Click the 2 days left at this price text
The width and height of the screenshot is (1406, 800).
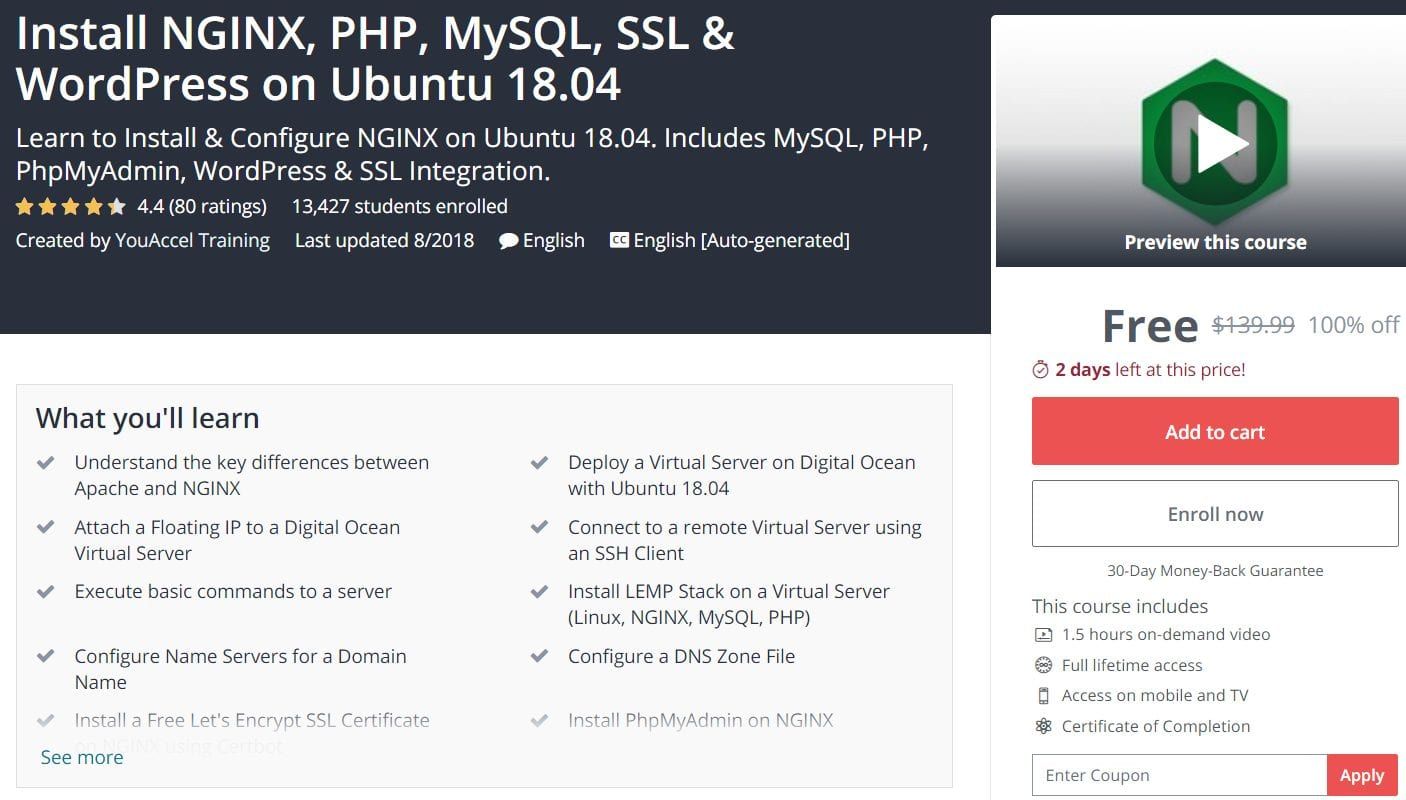(x=1150, y=370)
